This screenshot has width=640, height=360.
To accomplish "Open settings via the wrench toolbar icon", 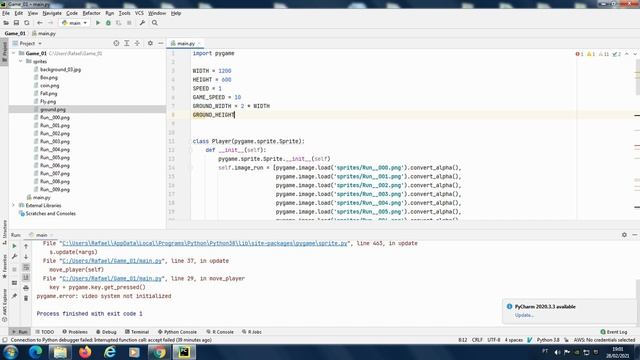I will click(x=142, y=23).
